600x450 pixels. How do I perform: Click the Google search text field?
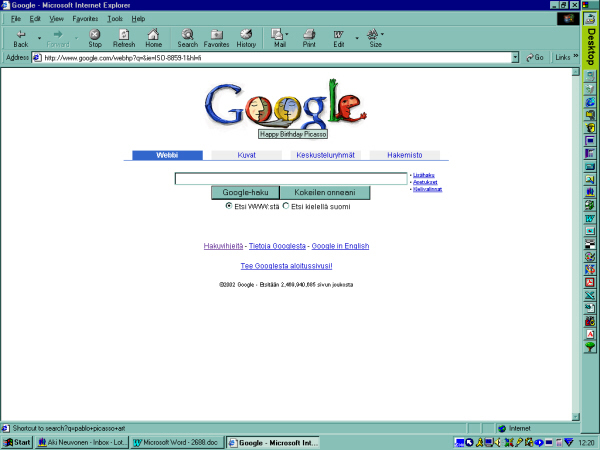(291, 179)
